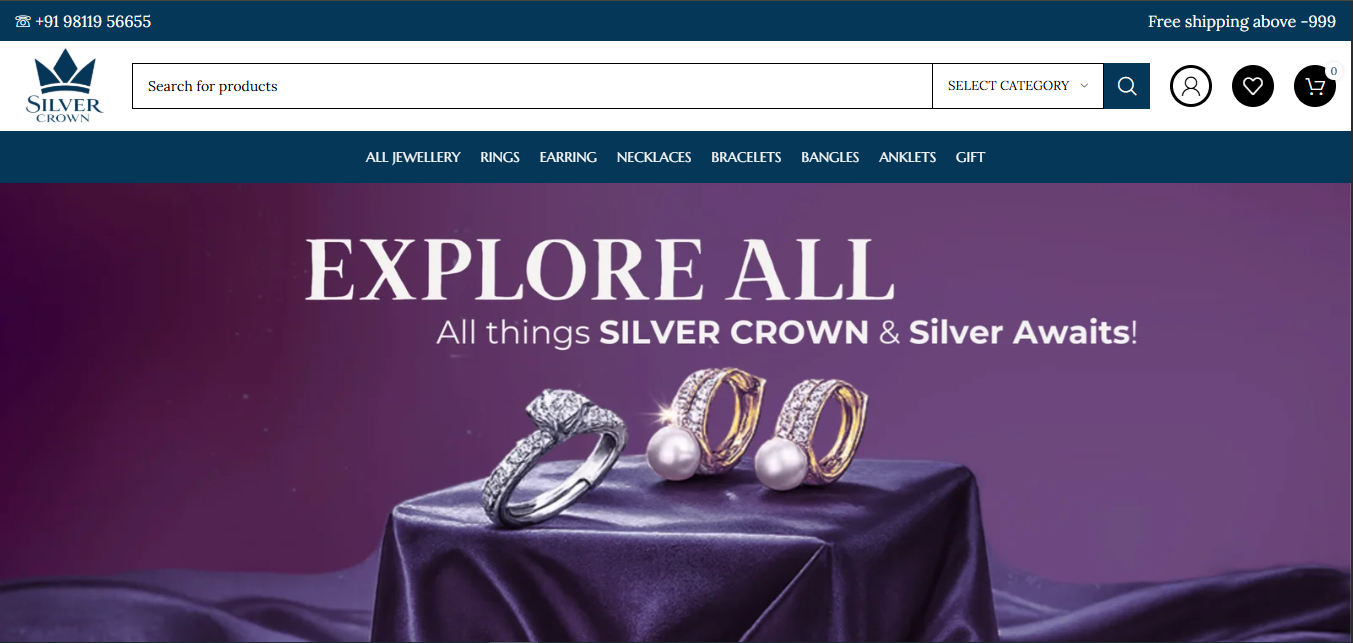
Task: Click the Silver Crown logo
Action: 65,86
